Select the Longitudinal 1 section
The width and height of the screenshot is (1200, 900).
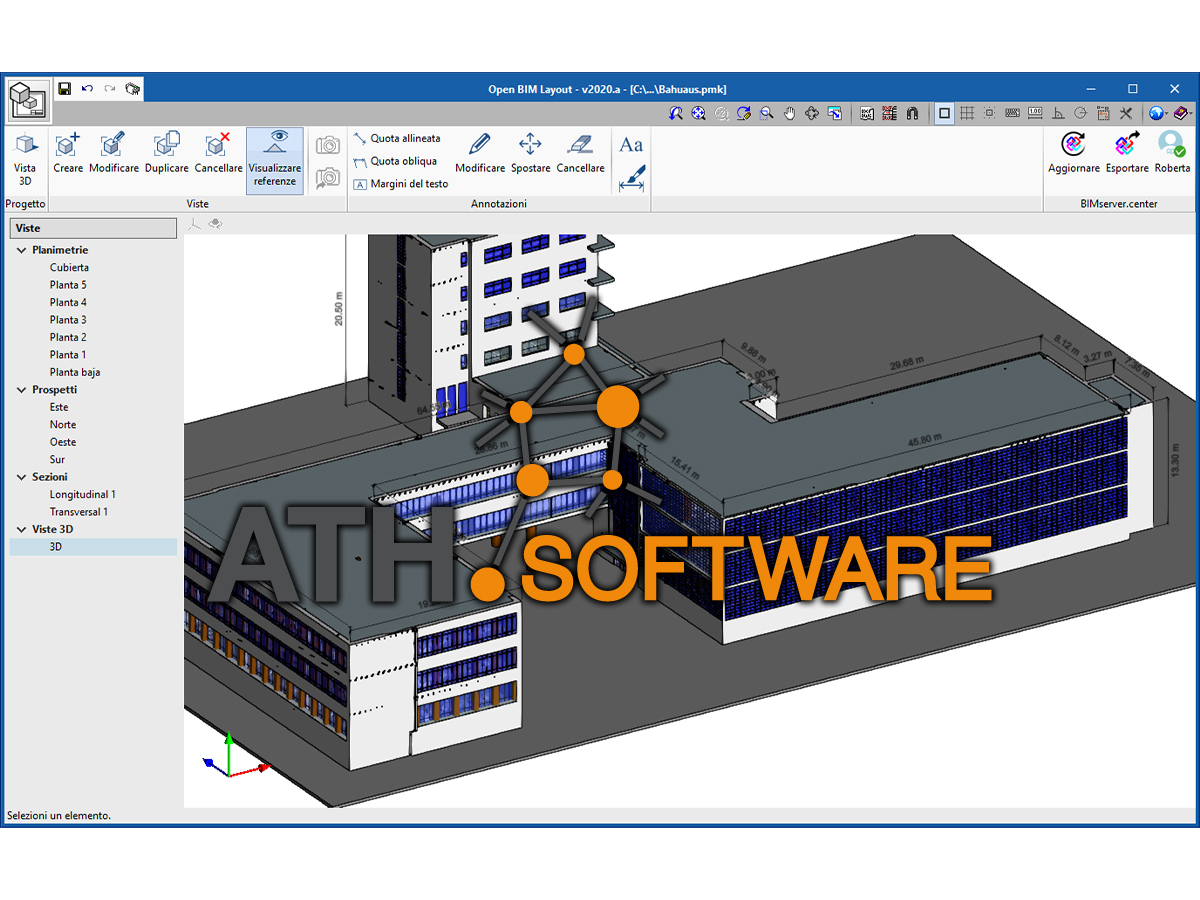coord(83,494)
